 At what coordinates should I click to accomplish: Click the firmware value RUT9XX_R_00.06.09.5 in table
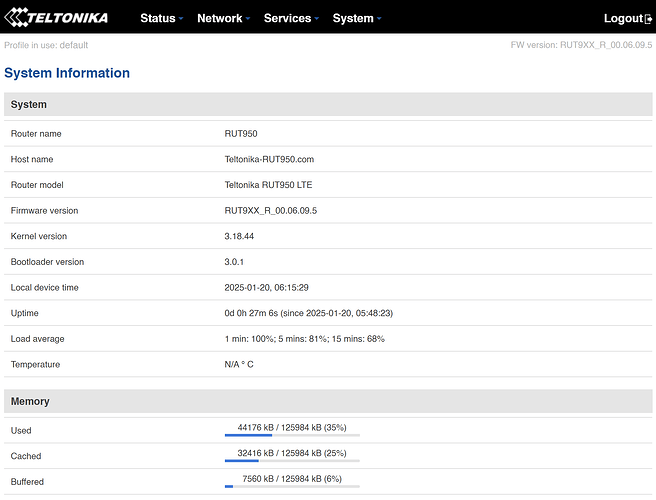271,210
